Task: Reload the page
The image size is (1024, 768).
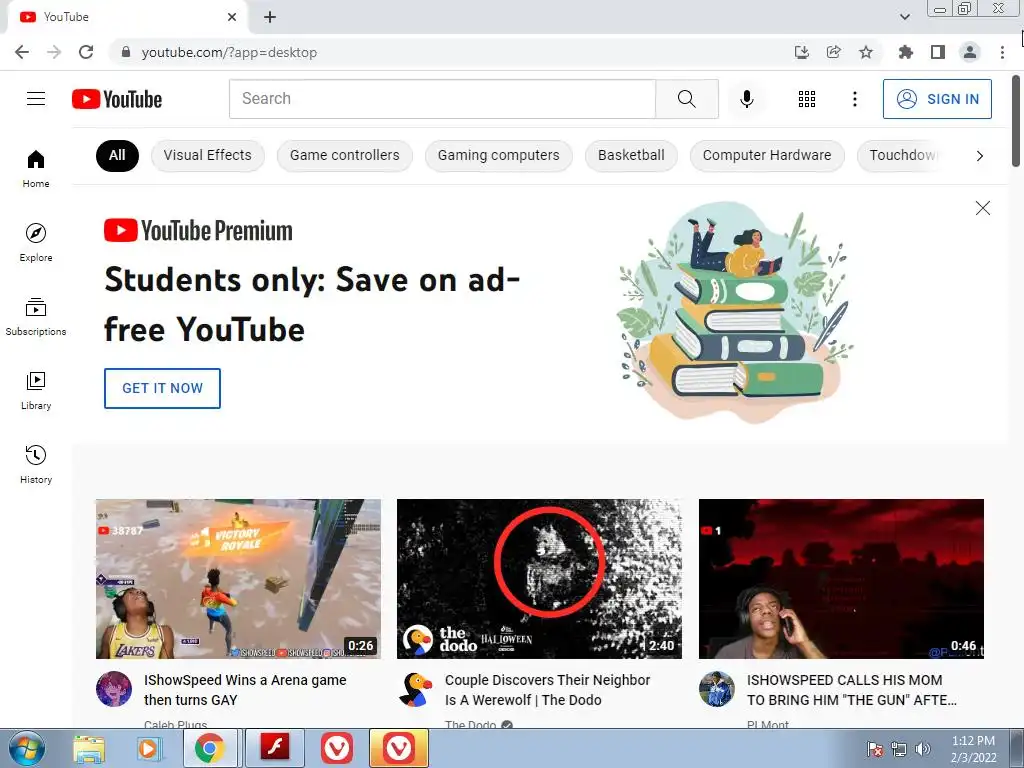Action: (86, 52)
